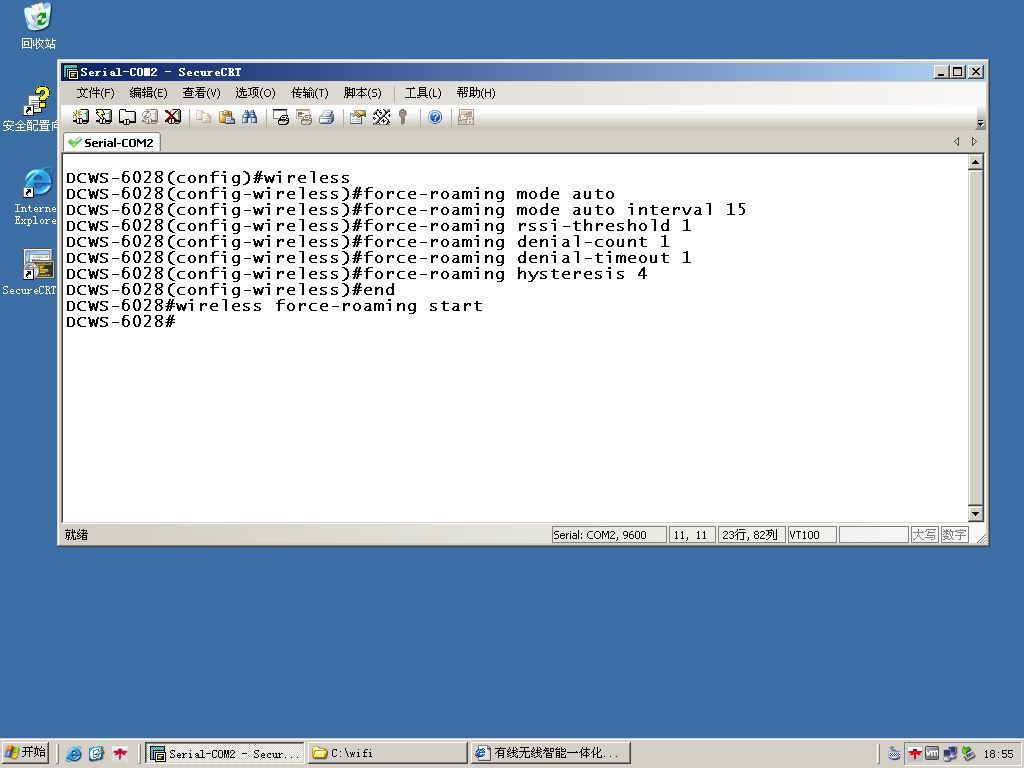
Task: Click the Disconnect red X icon
Action: [173, 117]
